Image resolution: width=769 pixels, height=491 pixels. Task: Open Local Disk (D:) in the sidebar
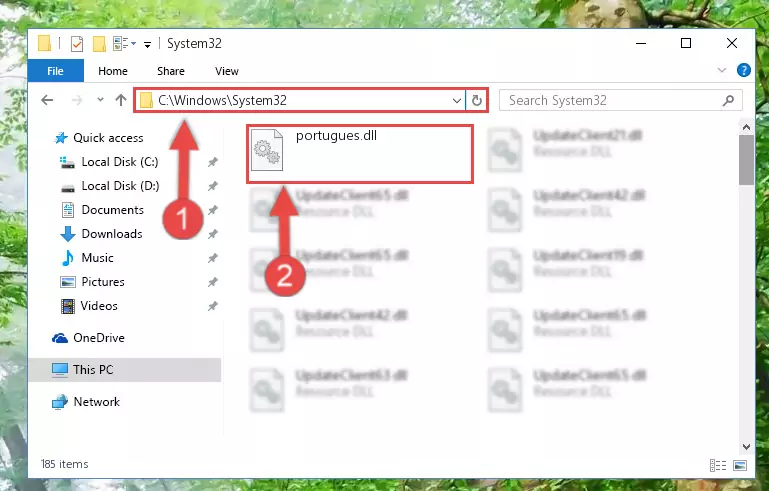coord(120,186)
